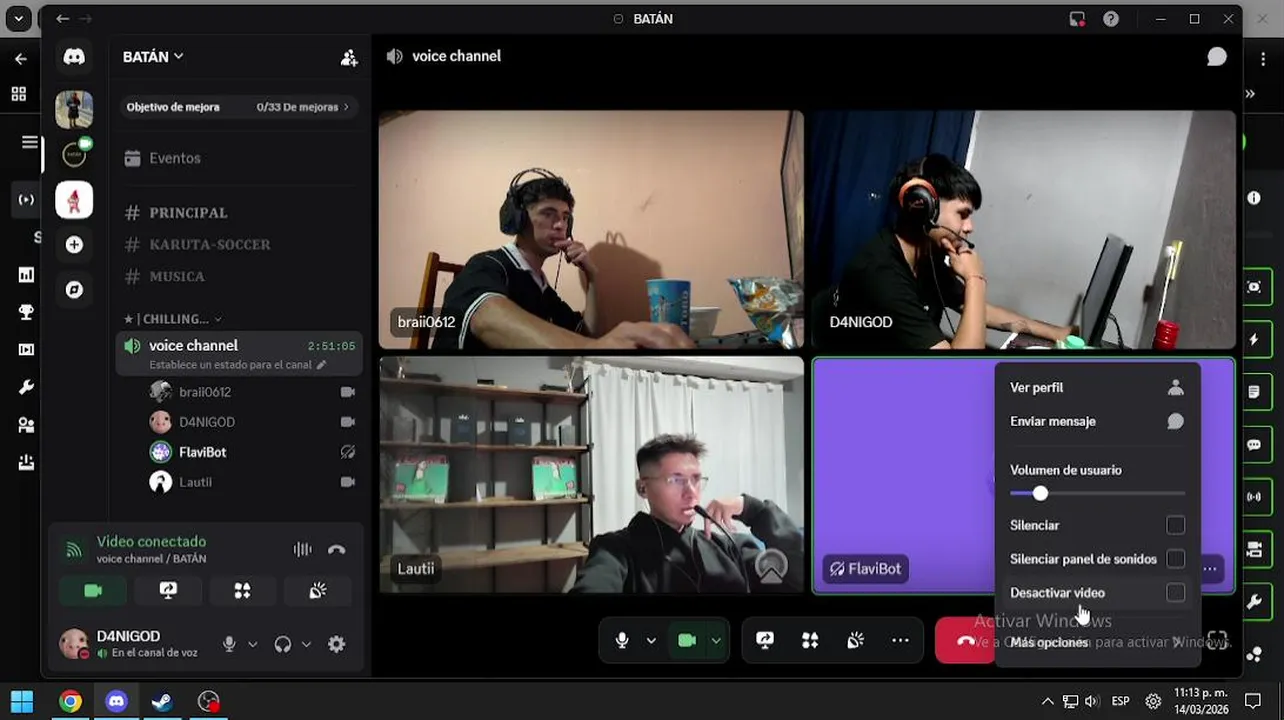Start an activity from the left panel
The image size is (1284, 720).
pyautogui.click(x=242, y=591)
